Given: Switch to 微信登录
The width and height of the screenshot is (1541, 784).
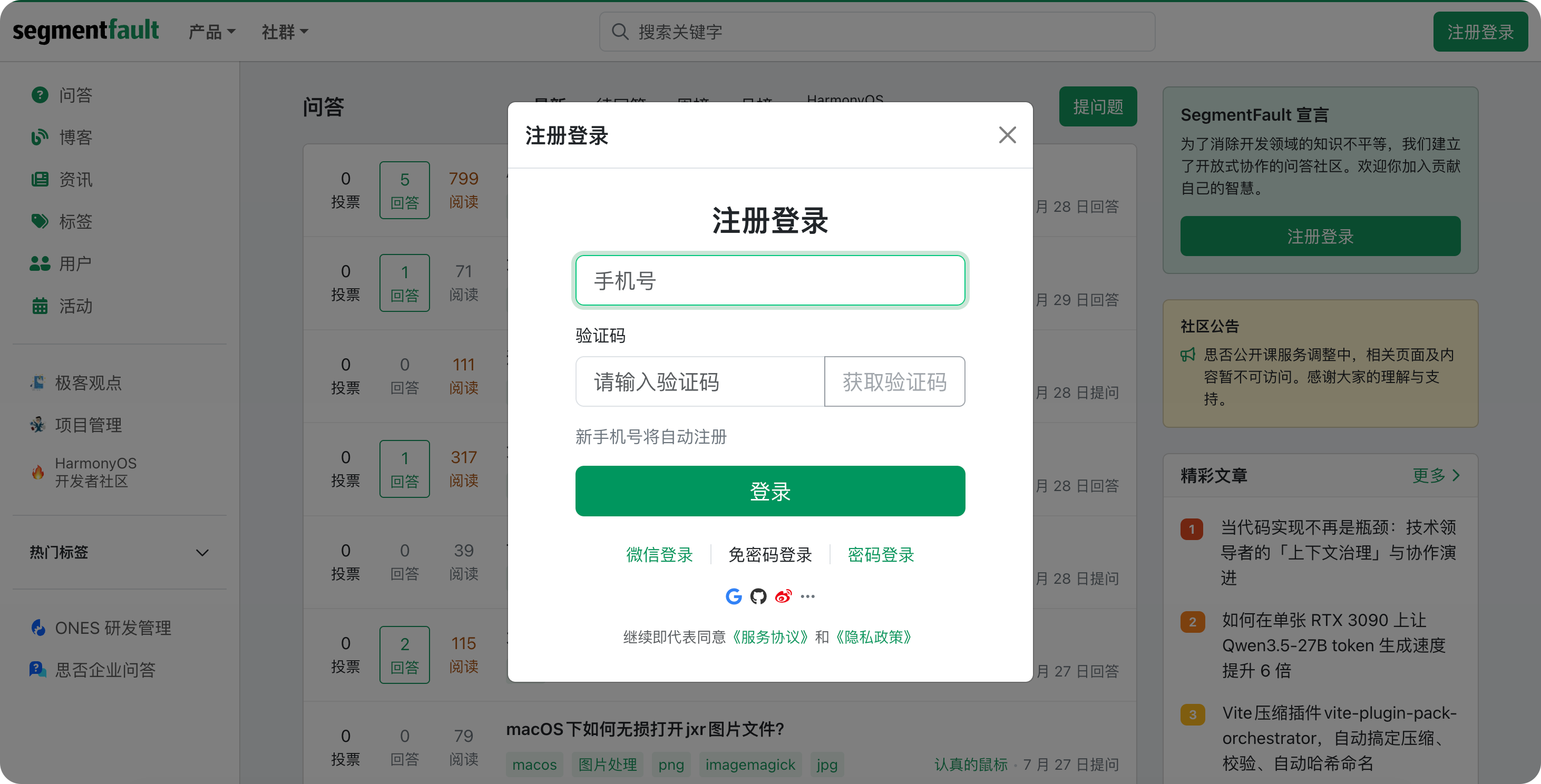Looking at the screenshot, I should click(659, 555).
